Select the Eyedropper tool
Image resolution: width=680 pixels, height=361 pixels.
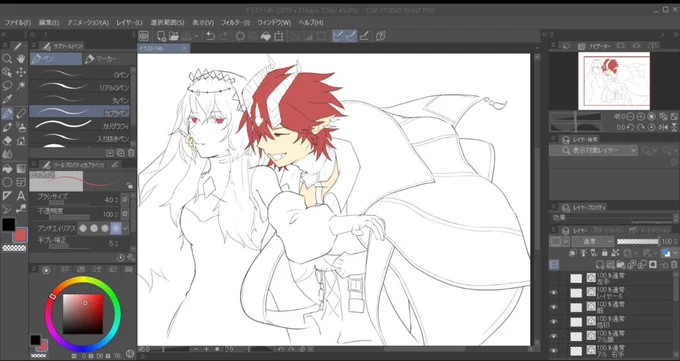pos(7,99)
